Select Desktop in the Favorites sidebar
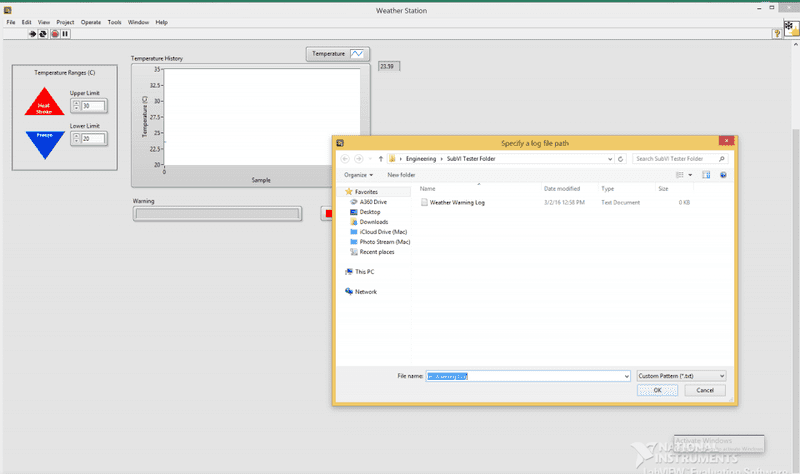Screen dimensions: 800x474 pos(370,211)
